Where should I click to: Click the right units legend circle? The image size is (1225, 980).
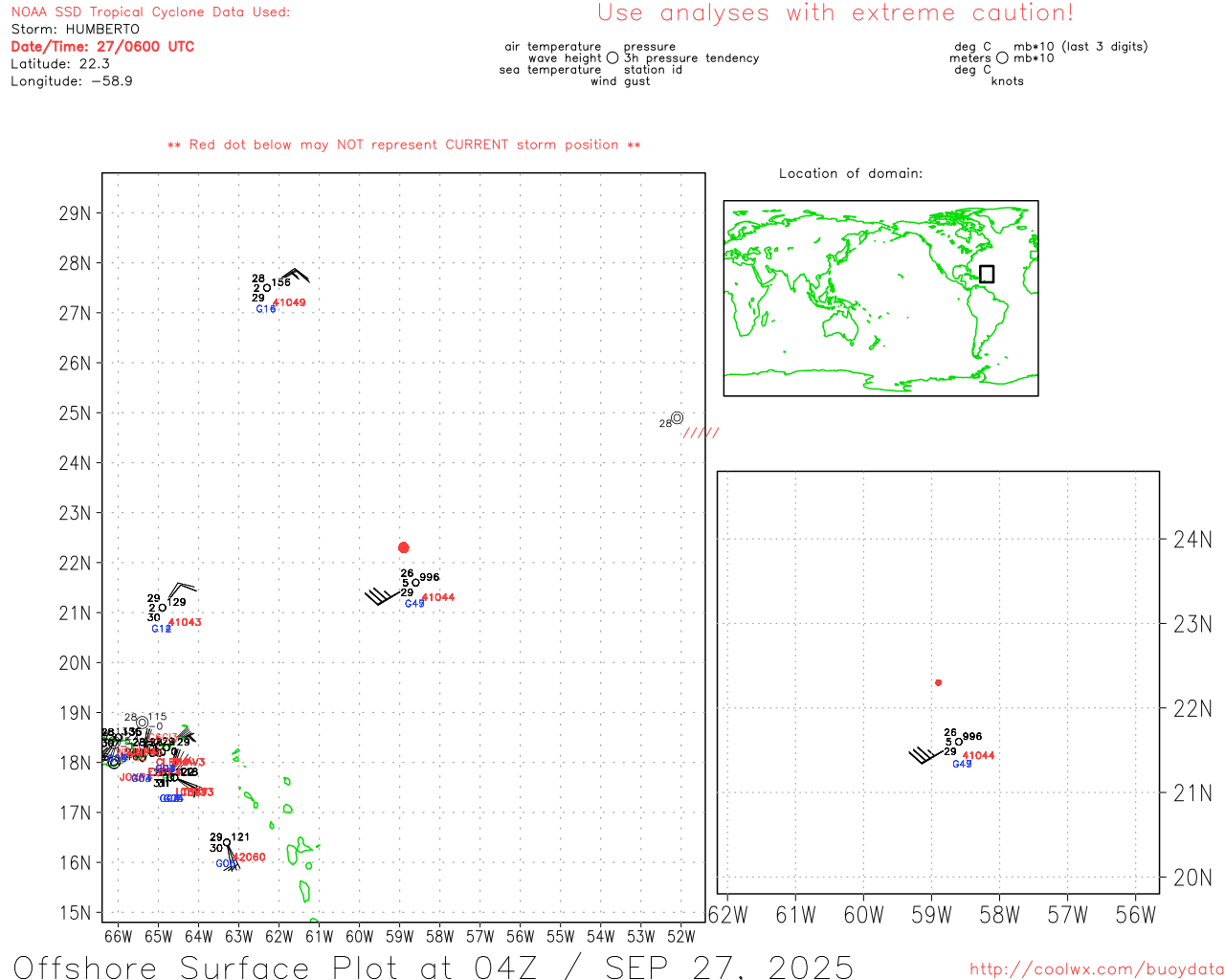tap(1002, 58)
